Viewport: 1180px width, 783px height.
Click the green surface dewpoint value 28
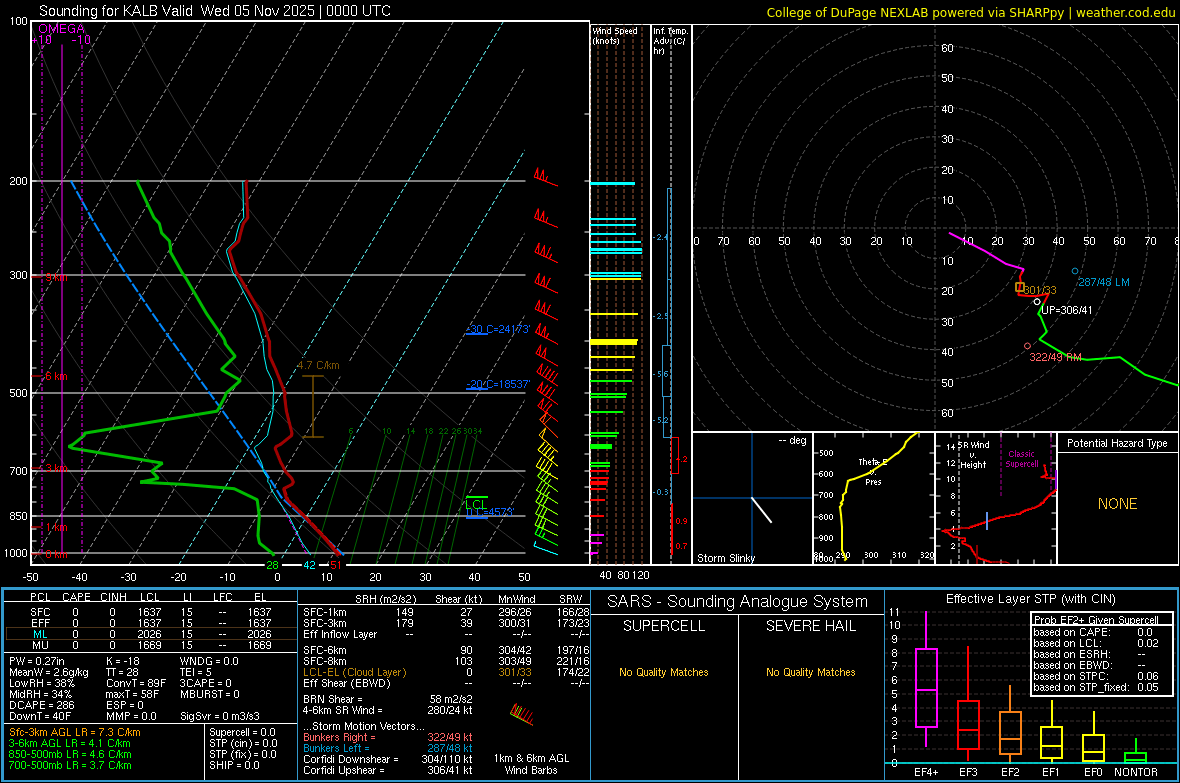click(x=272, y=565)
